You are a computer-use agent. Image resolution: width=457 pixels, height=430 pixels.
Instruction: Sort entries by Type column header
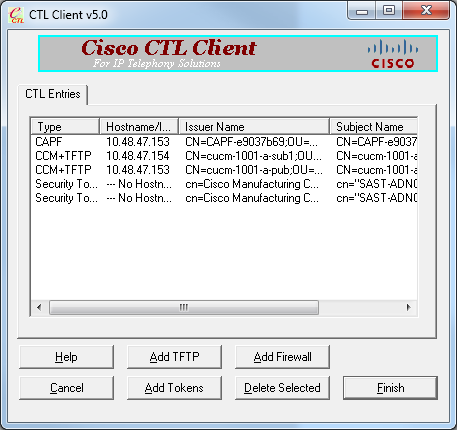(x=65, y=127)
